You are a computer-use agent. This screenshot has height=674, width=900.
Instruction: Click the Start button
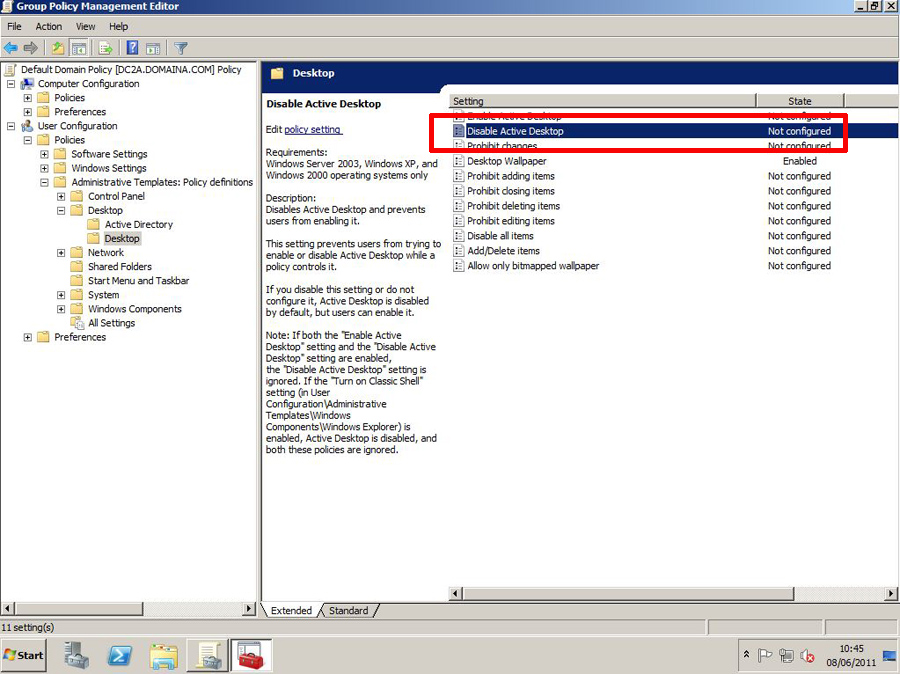tap(23, 655)
